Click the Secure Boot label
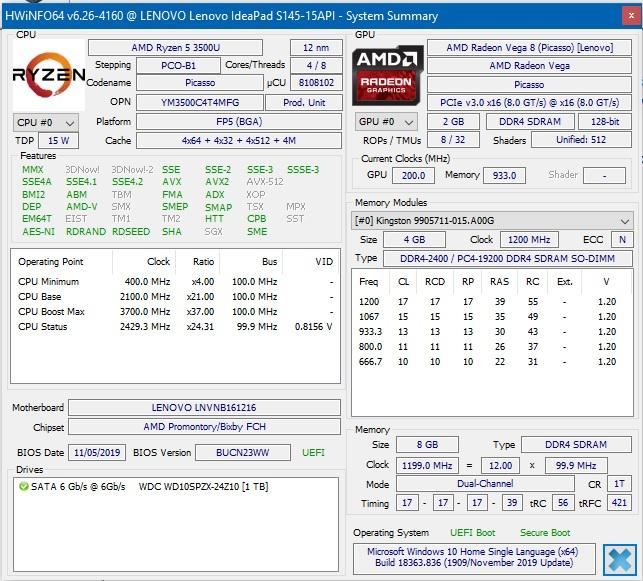Screen dimensions: 643x581 [x=545, y=533]
